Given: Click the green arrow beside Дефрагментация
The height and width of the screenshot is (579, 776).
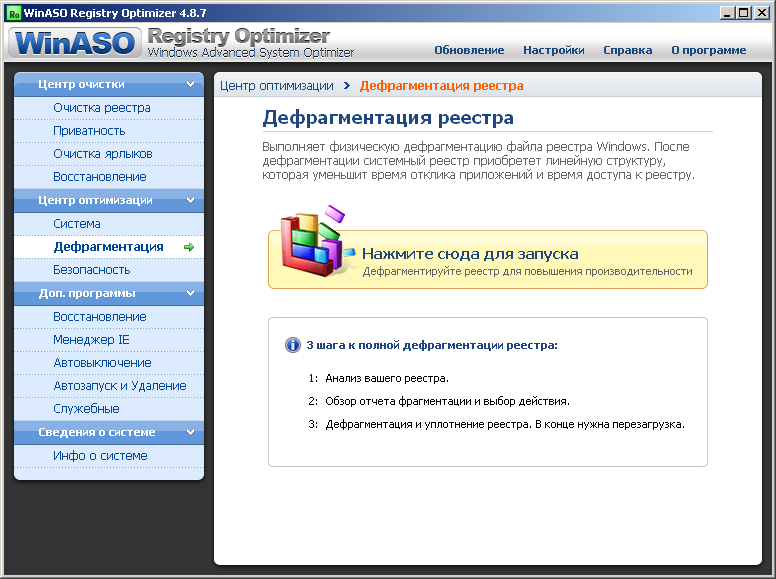Looking at the screenshot, I should [189, 247].
